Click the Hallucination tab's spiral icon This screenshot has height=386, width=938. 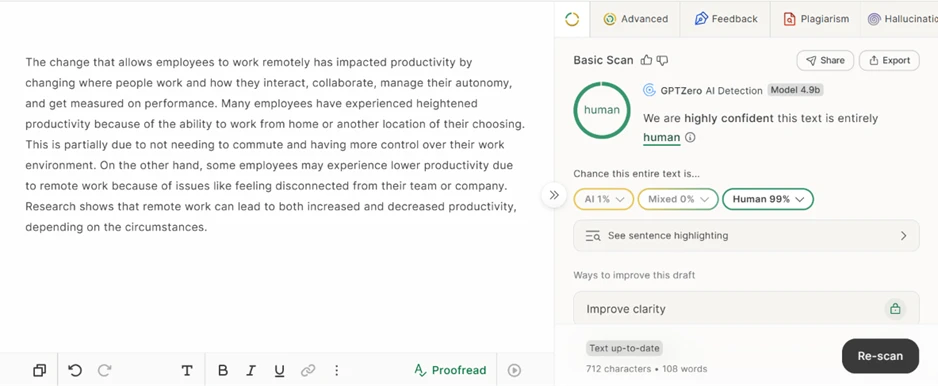(874, 19)
